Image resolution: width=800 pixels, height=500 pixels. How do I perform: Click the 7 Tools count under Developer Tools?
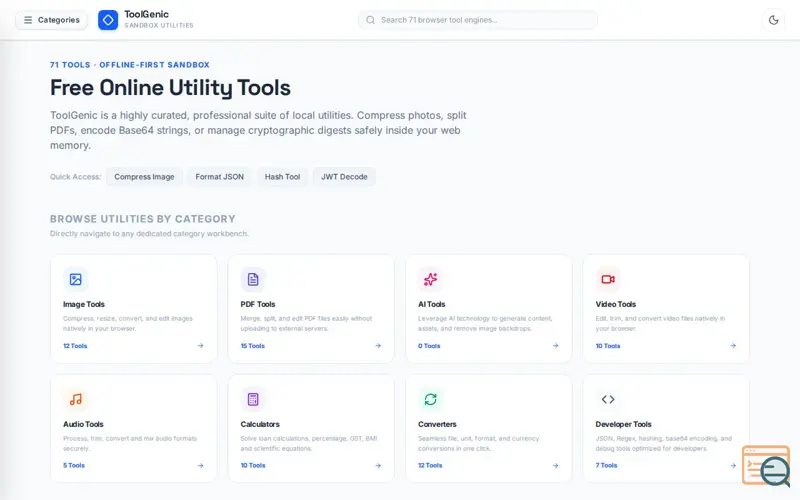click(606, 465)
